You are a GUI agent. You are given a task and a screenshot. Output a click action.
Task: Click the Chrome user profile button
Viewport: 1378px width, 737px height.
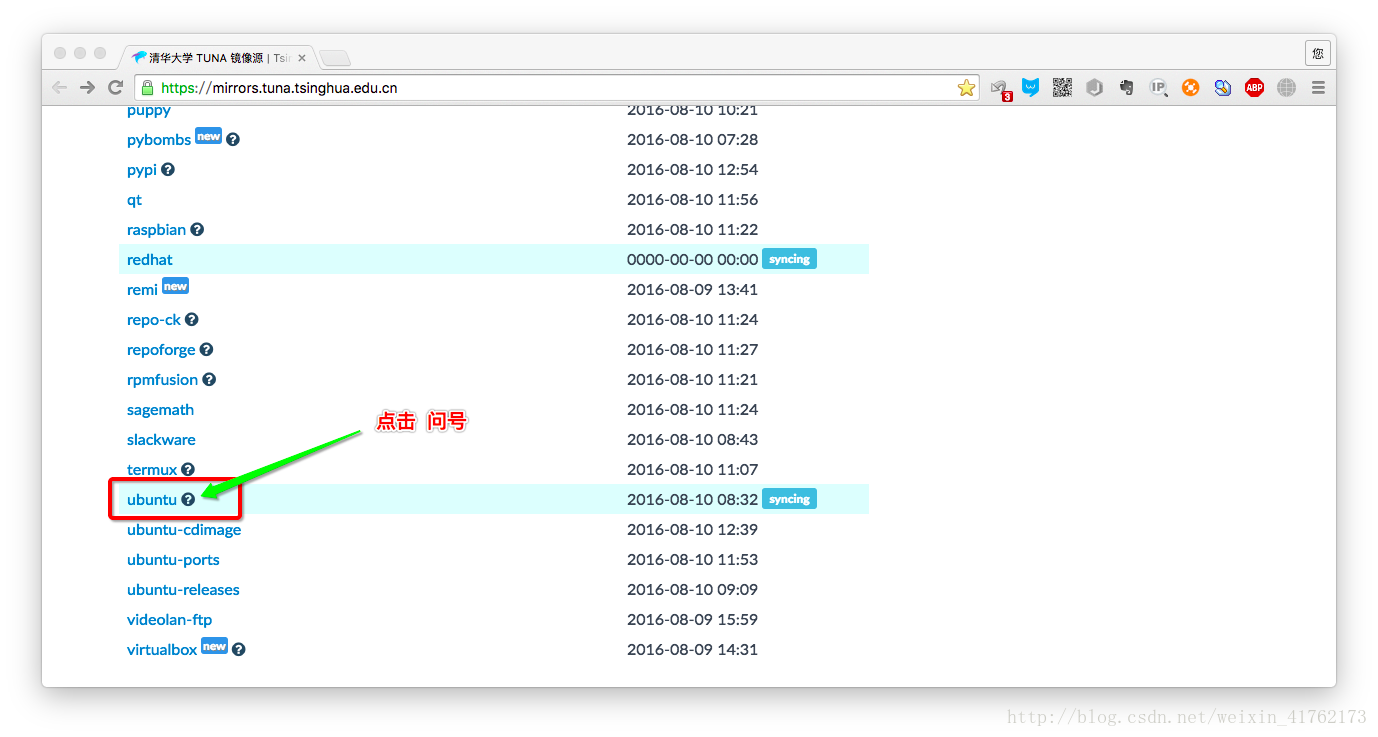coord(1317,53)
